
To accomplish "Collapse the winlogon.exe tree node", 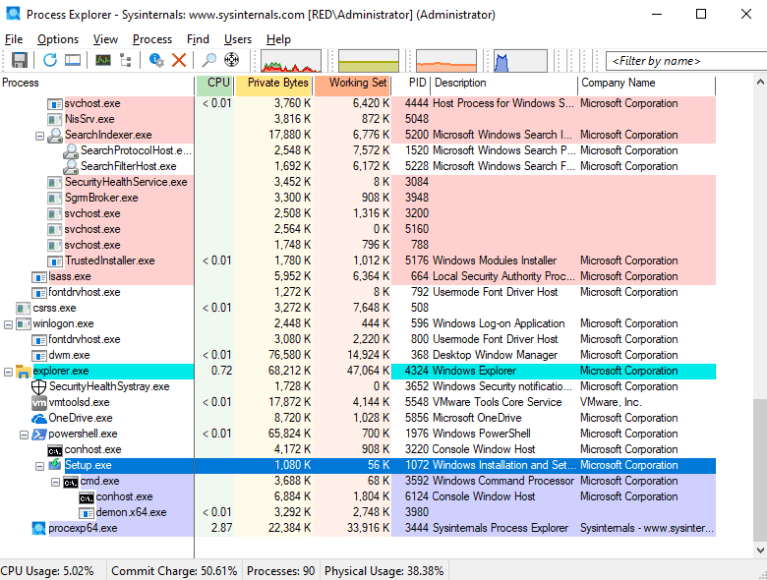I will pos(8,325).
